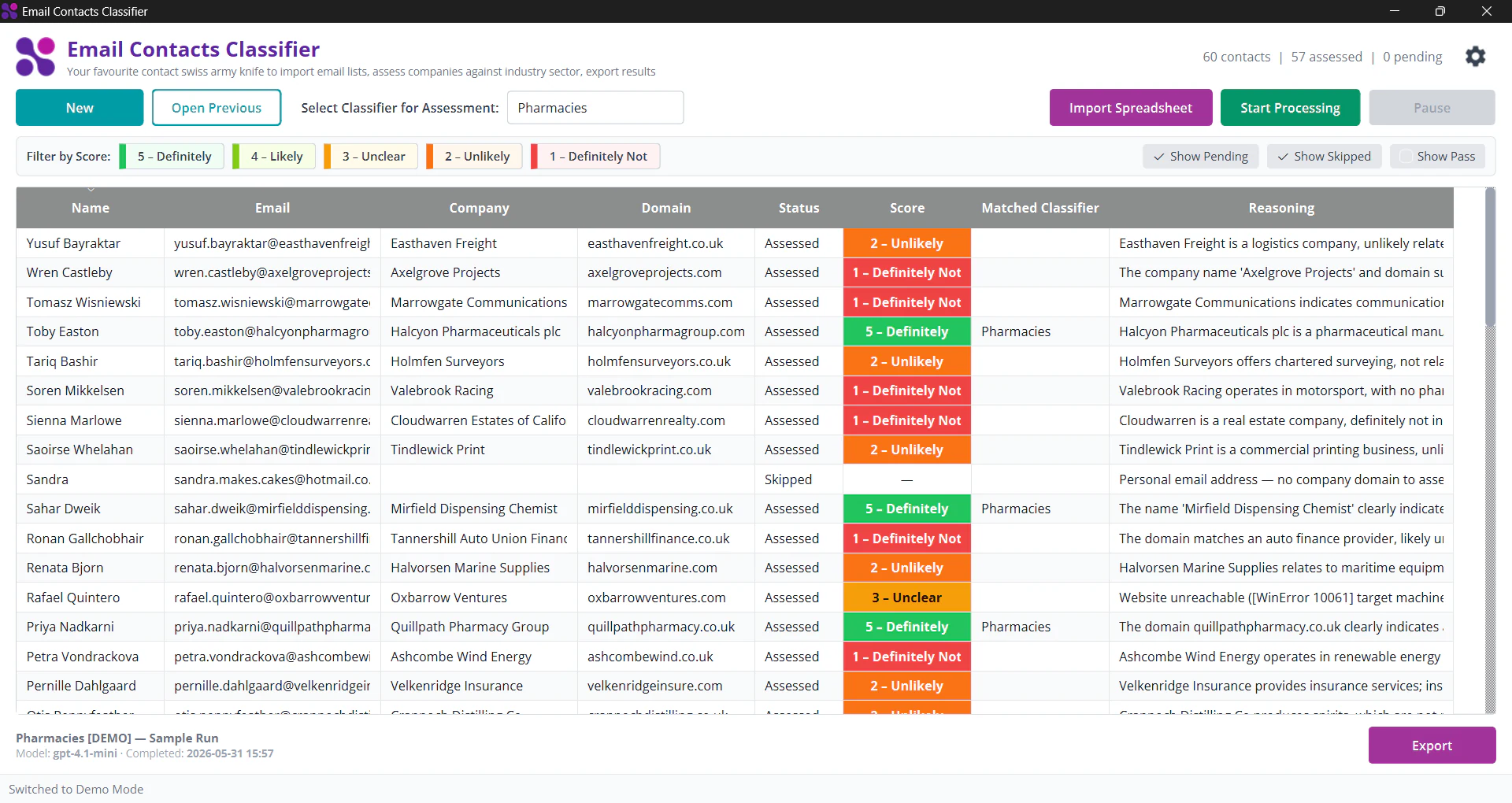Viewport: 1512px width, 803px height.
Task: Click the Pause button
Action: (x=1432, y=108)
